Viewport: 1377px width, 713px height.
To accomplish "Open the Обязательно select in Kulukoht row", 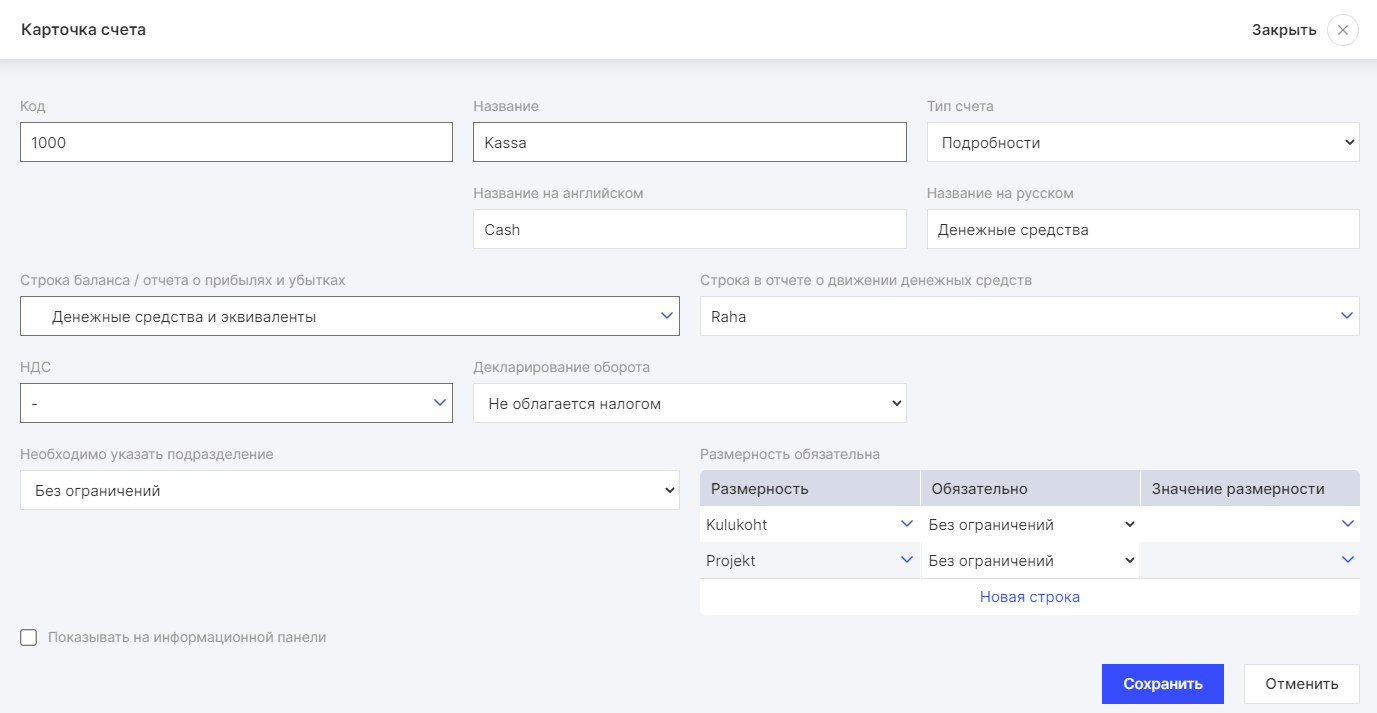I will tap(1030, 524).
